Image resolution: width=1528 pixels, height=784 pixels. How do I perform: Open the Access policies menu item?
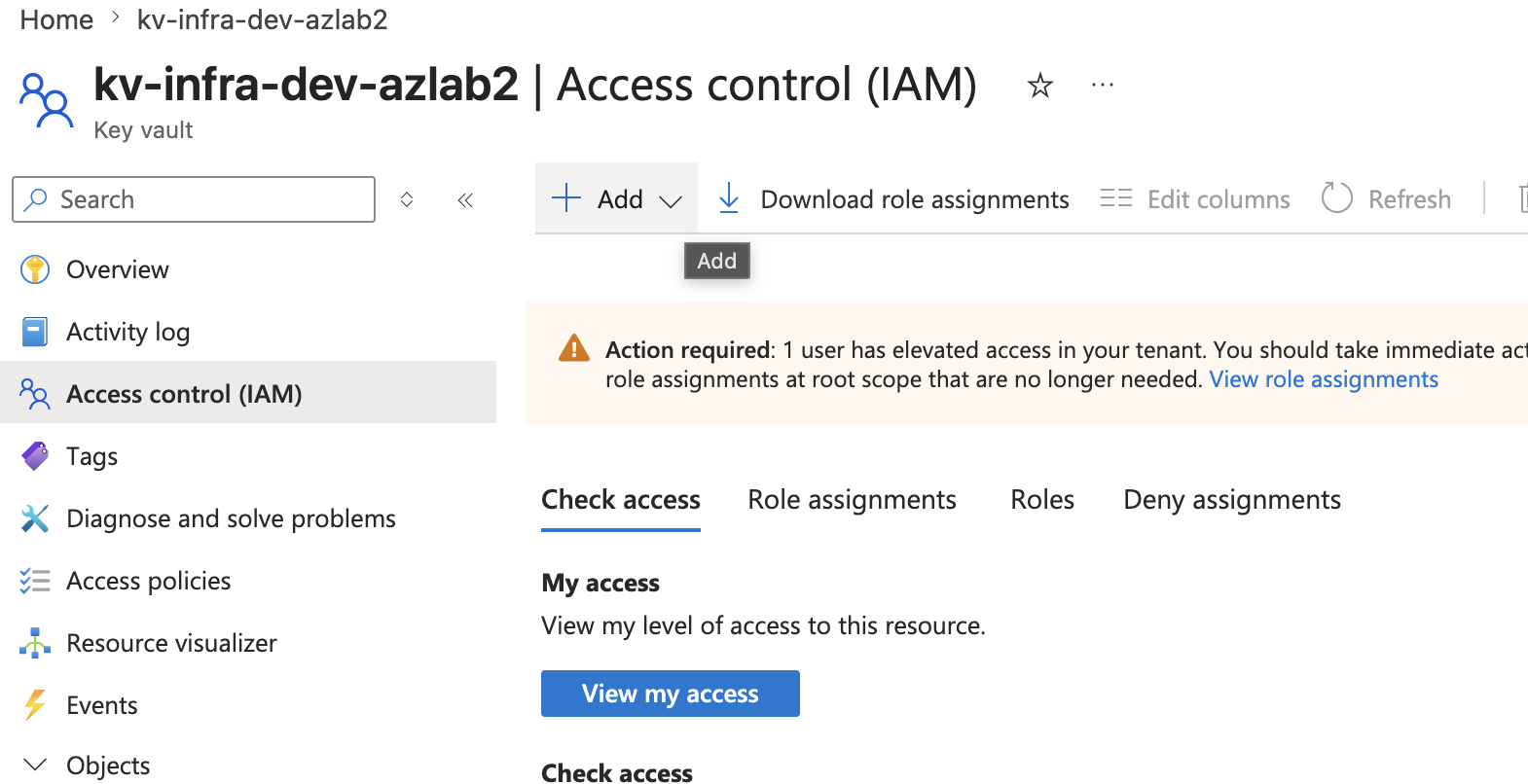coord(149,581)
